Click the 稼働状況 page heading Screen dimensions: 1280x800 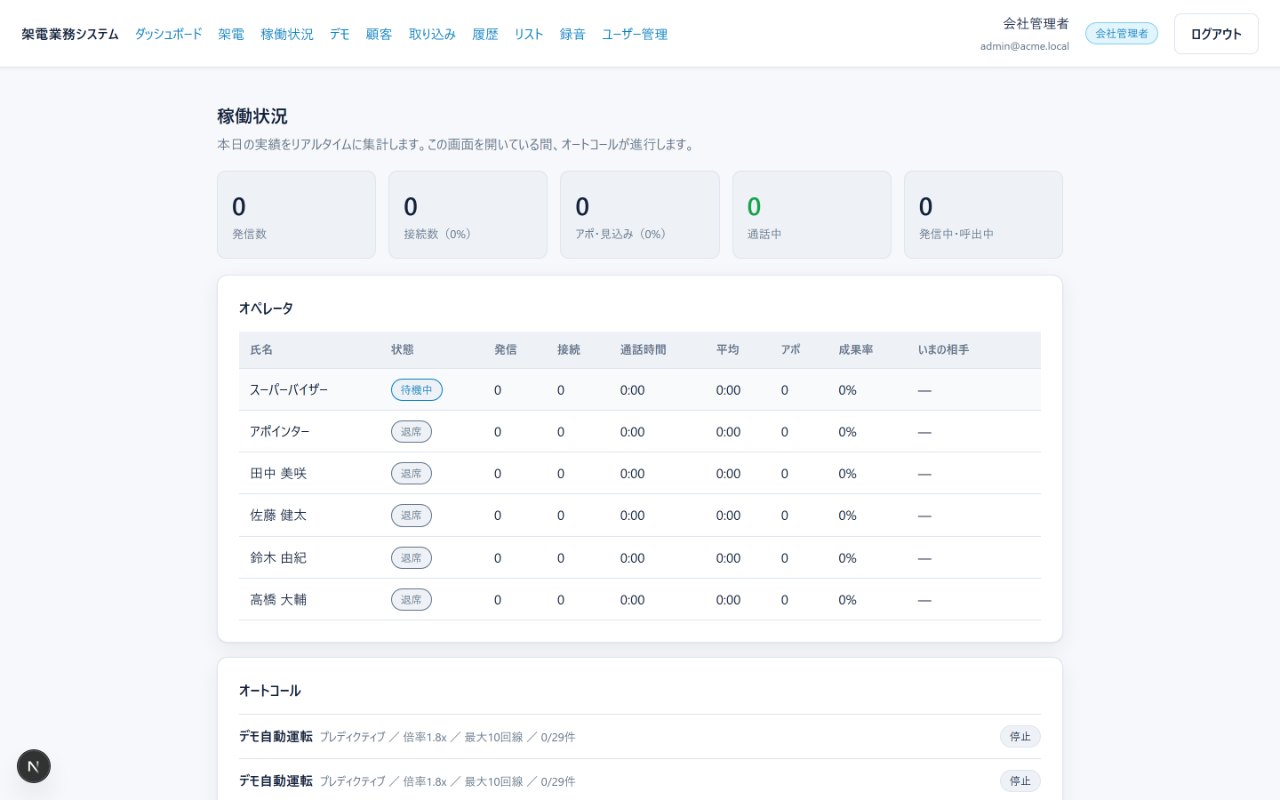(252, 116)
